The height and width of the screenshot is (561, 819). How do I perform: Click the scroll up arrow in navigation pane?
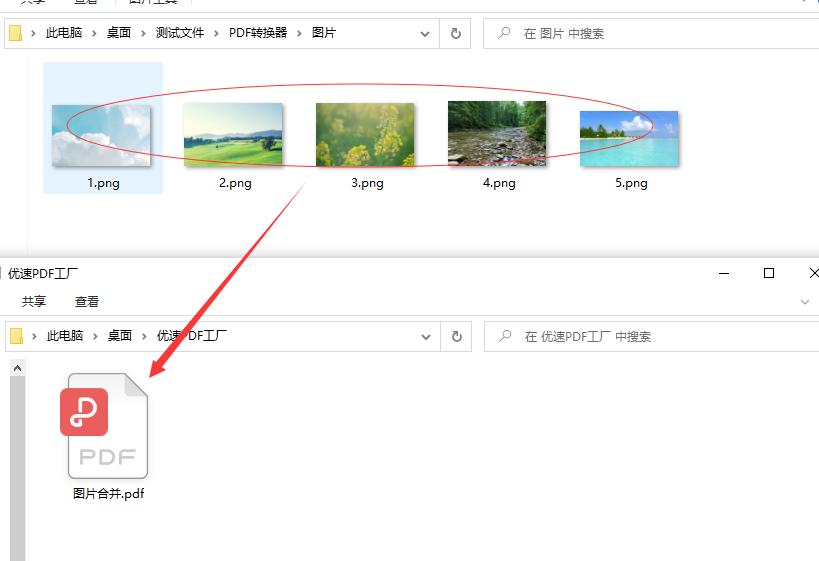17,369
